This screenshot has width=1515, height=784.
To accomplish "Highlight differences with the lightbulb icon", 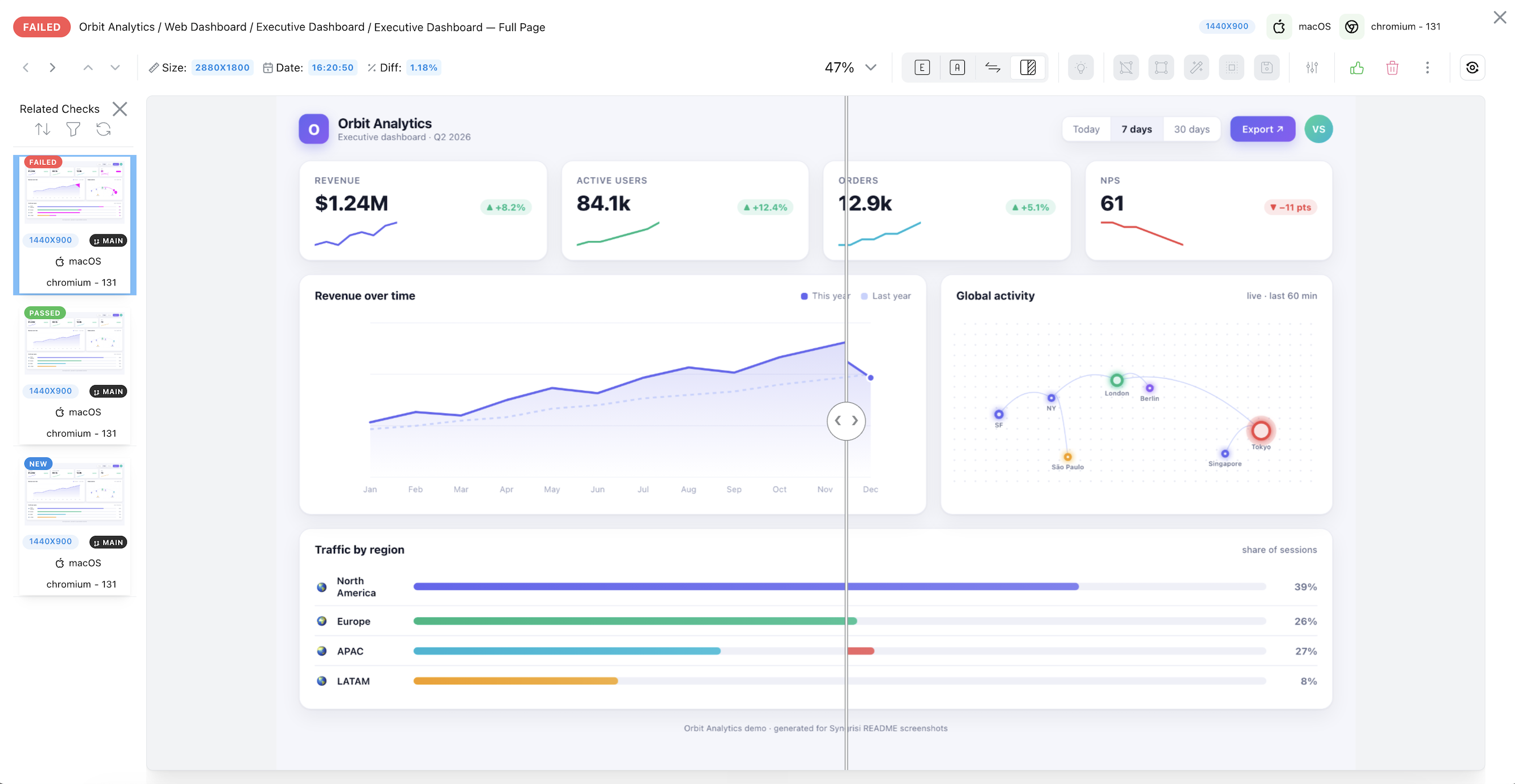I will pyautogui.click(x=1080, y=67).
